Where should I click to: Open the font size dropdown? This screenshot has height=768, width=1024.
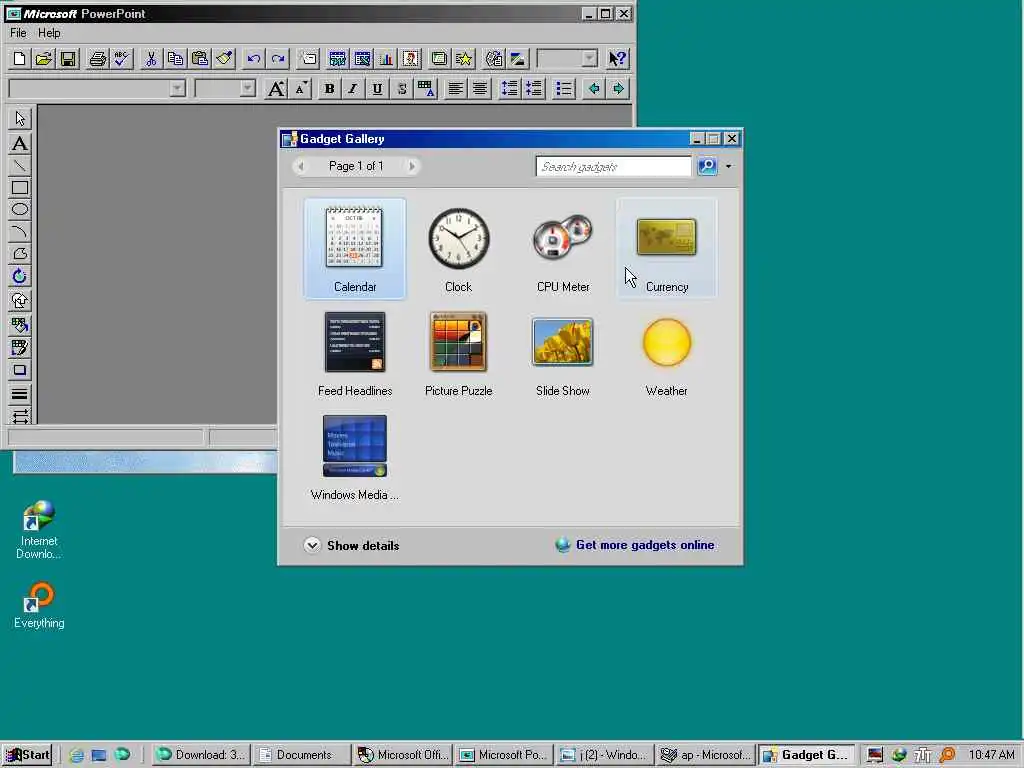point(247,88)
